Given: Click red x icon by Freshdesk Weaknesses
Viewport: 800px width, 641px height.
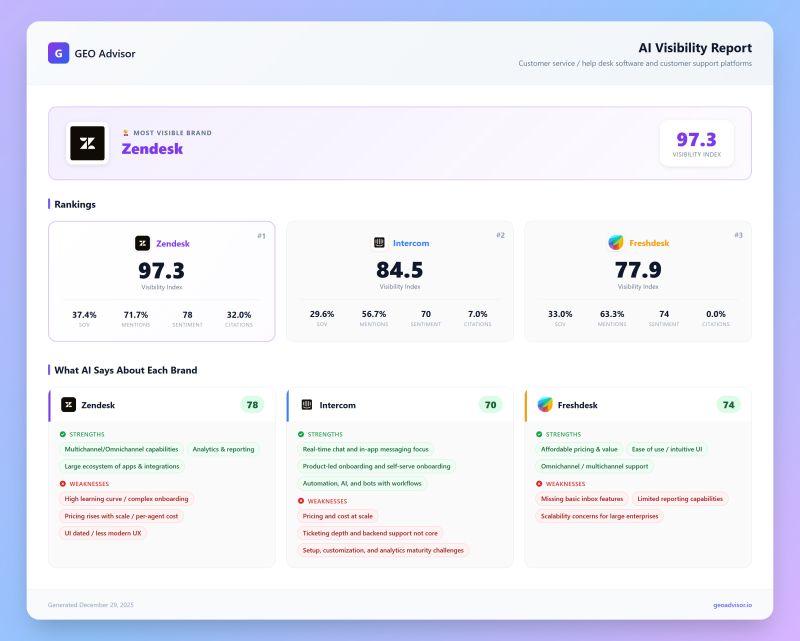Looking at the screenshot, I should [x=539, y=484].
